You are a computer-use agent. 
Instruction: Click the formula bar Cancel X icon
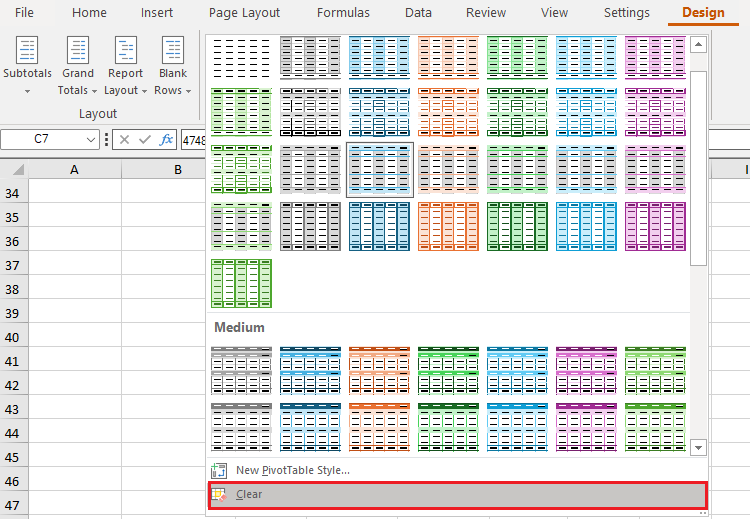coord(125,139)
